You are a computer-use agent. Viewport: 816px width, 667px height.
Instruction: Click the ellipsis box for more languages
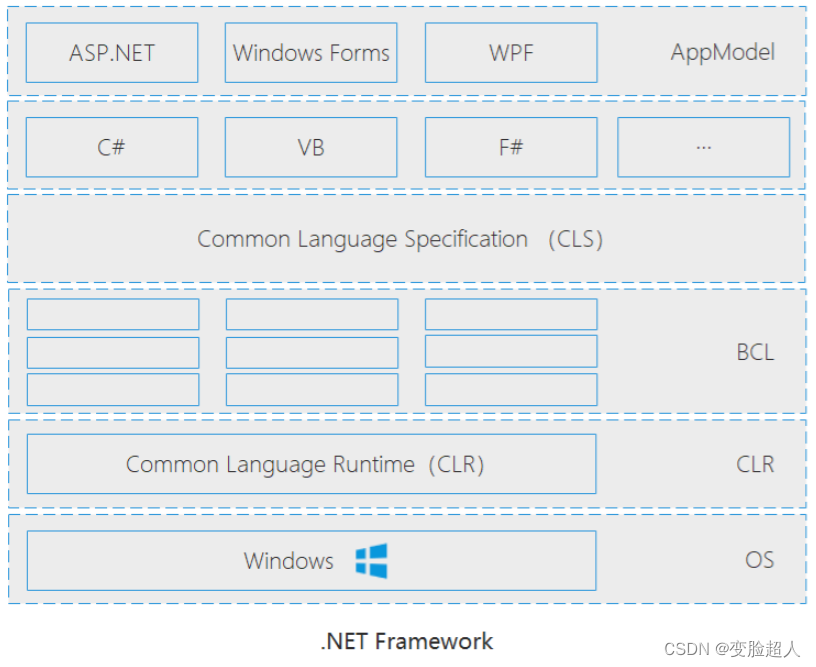(x=703, y=147)
